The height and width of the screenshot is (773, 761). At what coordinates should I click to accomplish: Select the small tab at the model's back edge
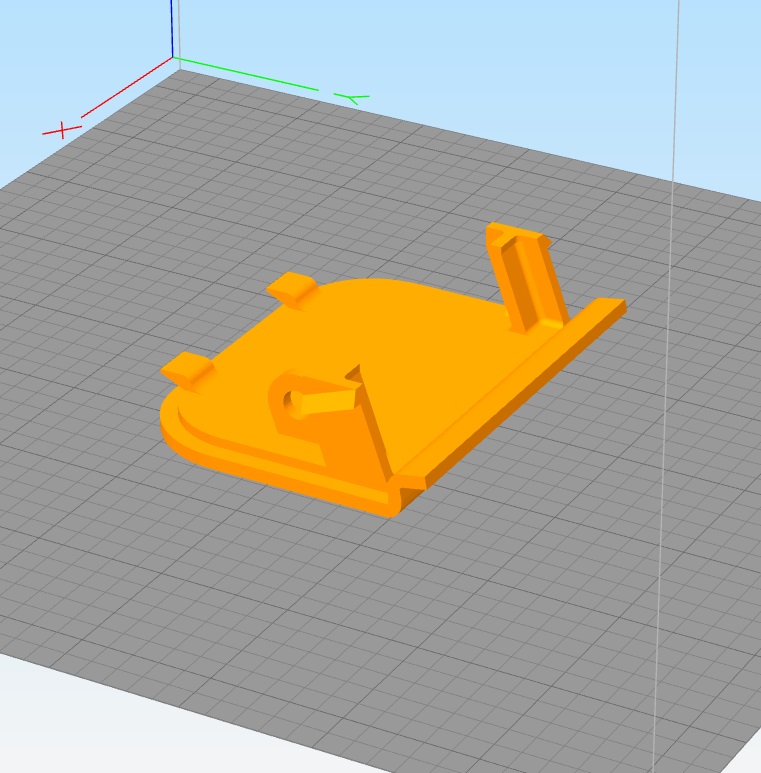[x=292, y=289]
